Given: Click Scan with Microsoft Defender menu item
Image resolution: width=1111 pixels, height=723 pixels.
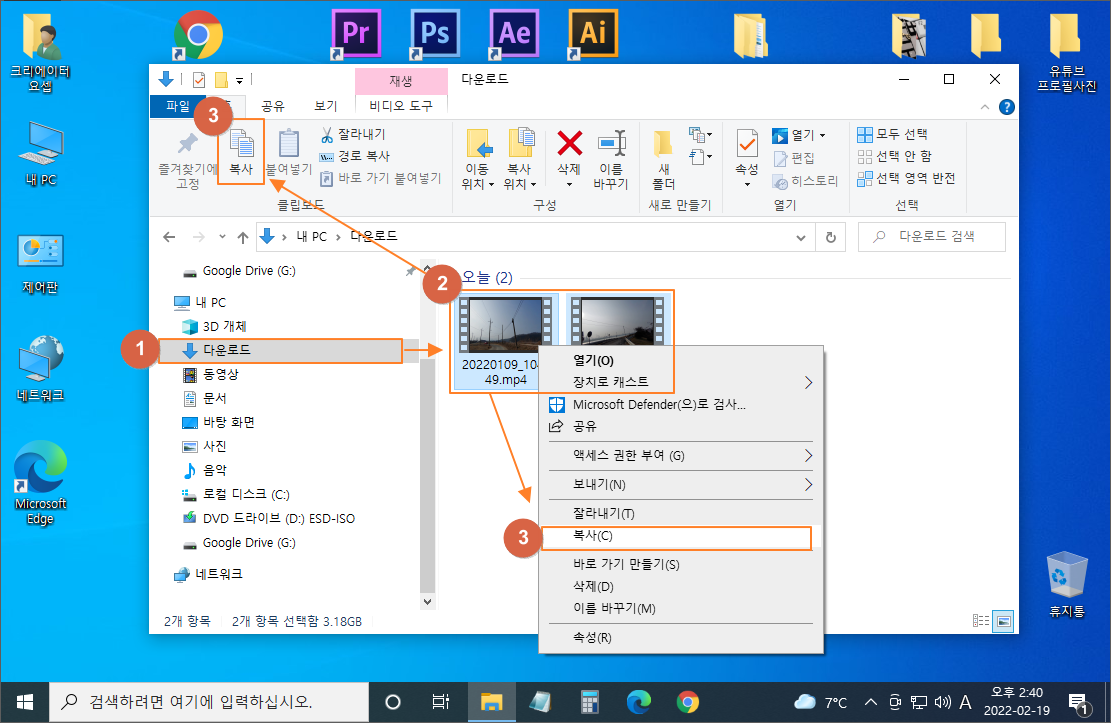Looking at the screenshot, I should tap(681, 405).
